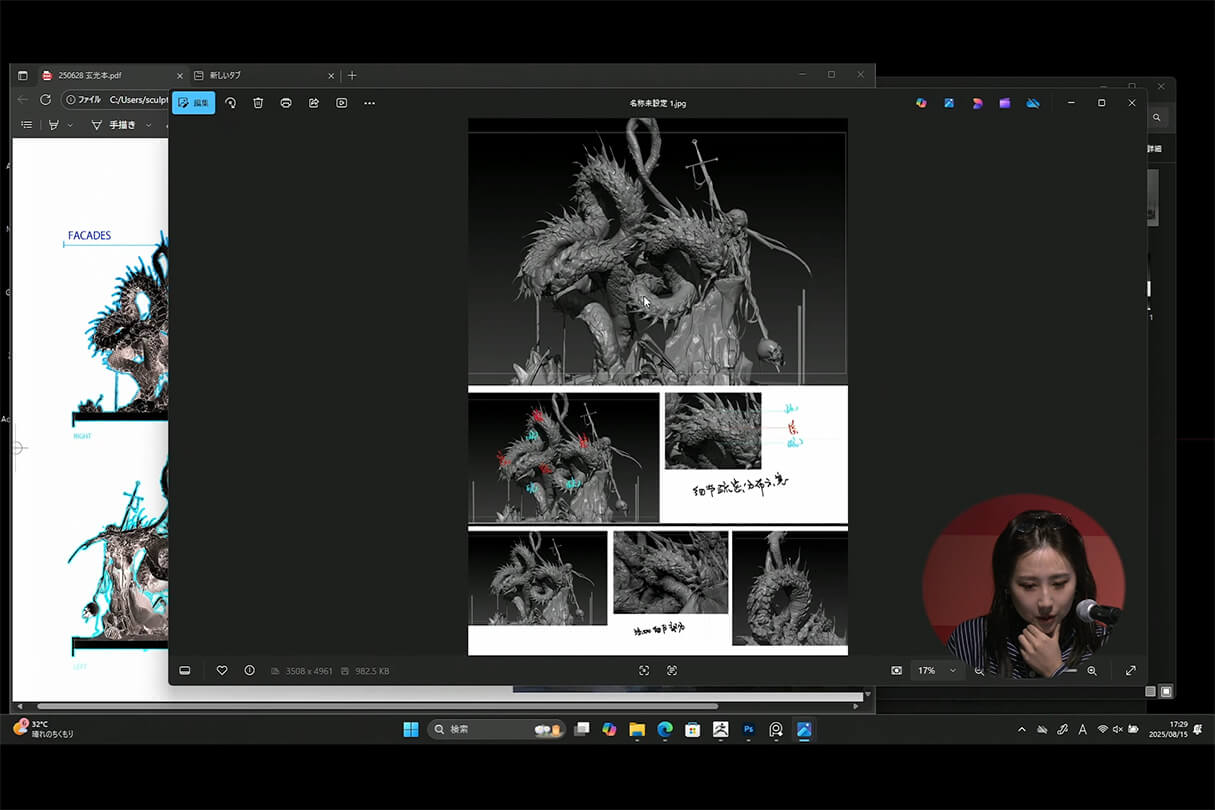The image size is (1215, 810).
Task: Start slideshow from the toolbar icon
Action: click(342, 103)
